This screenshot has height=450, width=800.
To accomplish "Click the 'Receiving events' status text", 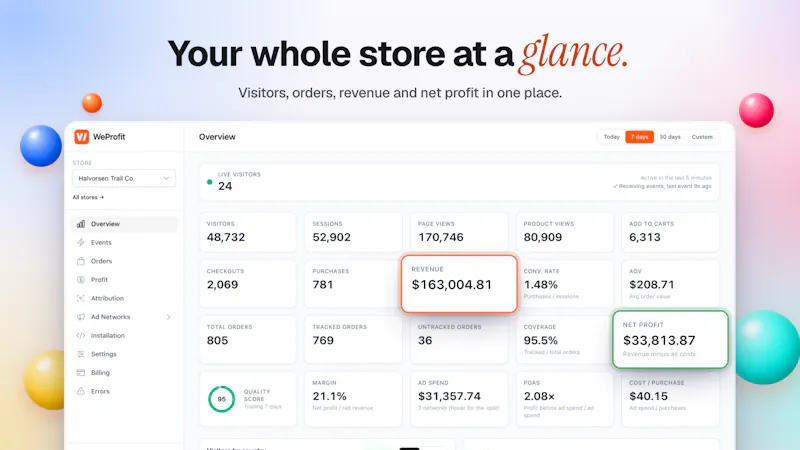I will pos(662,186).
